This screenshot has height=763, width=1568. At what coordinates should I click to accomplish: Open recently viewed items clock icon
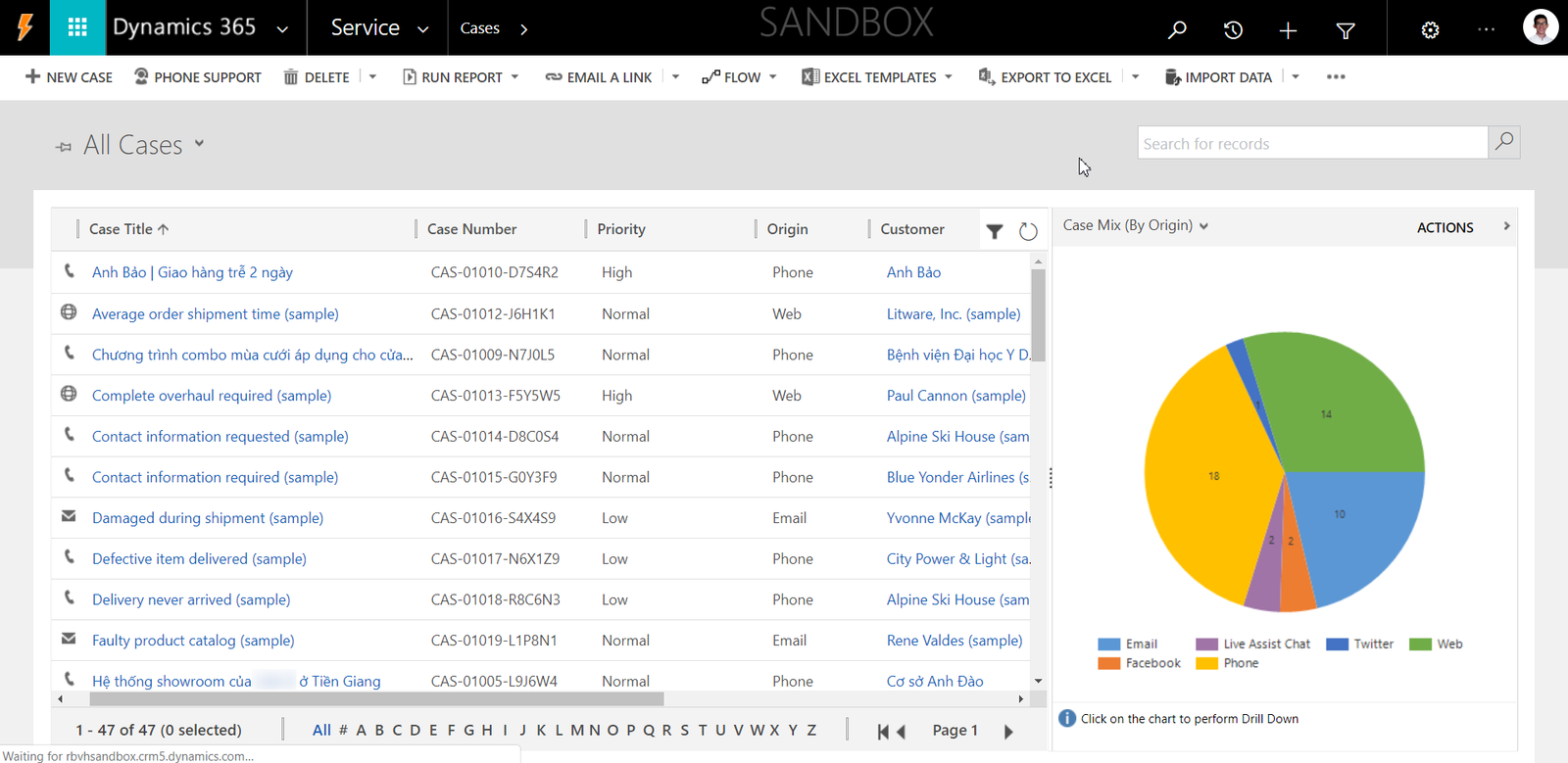click(1233, 30)
